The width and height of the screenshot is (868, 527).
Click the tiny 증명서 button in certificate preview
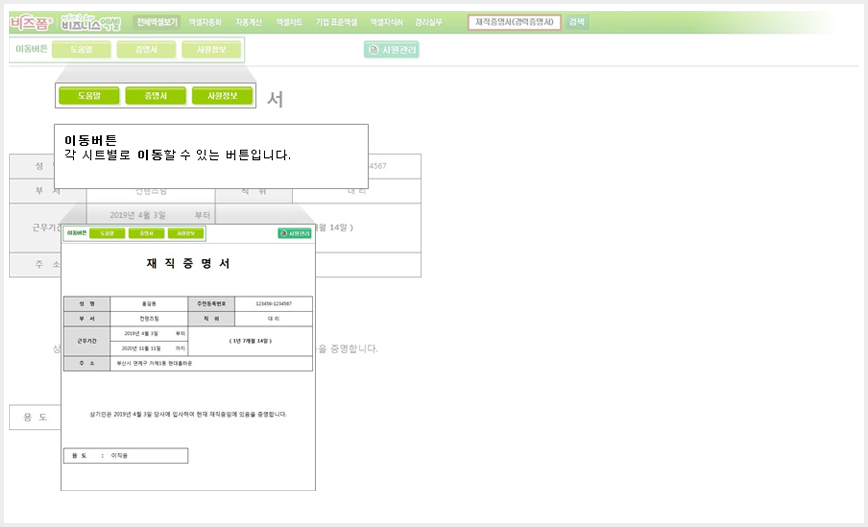[x=146, y=234]
